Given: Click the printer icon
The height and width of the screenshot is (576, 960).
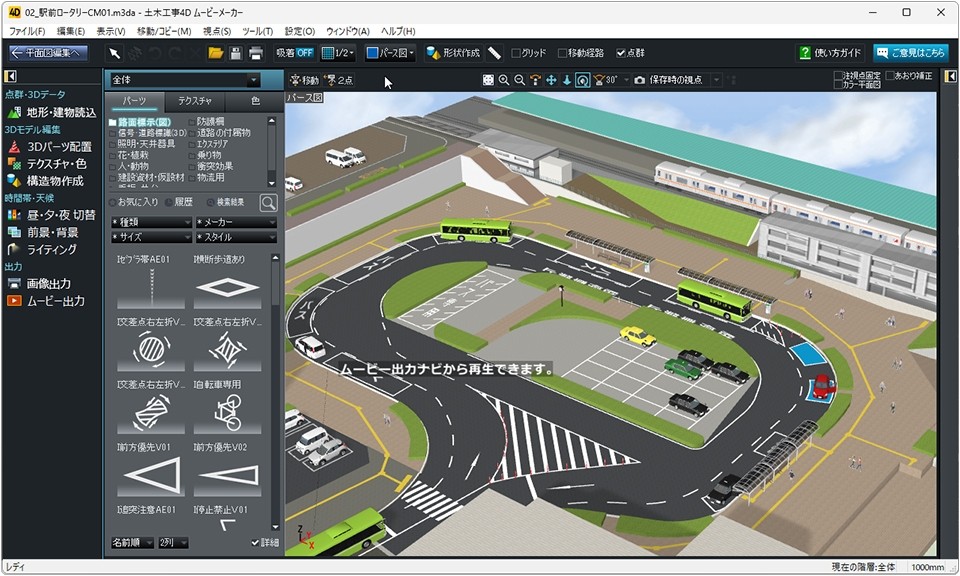Looking at the screenshot, I should pyautogui.click(x=255, y=53).
